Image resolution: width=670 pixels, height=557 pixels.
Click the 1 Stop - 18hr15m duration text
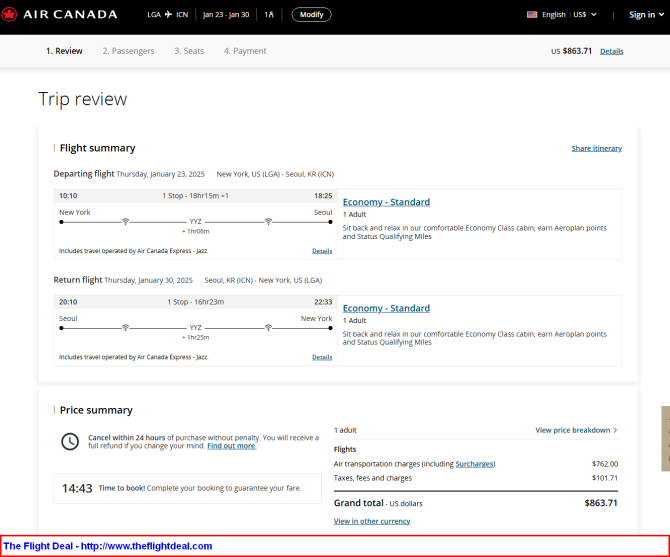(195, 196)
